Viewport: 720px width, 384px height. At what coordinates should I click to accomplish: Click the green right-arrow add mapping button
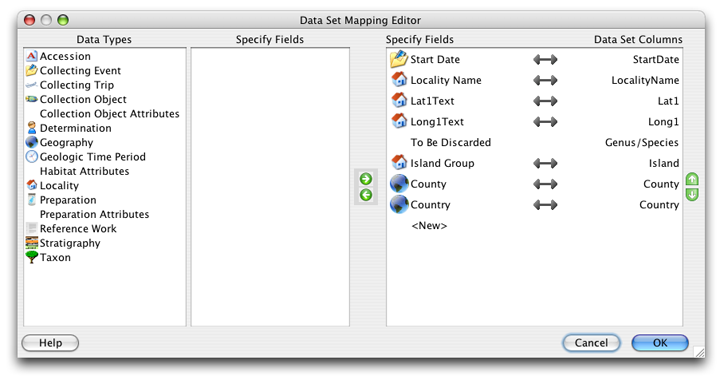point(366,179)
